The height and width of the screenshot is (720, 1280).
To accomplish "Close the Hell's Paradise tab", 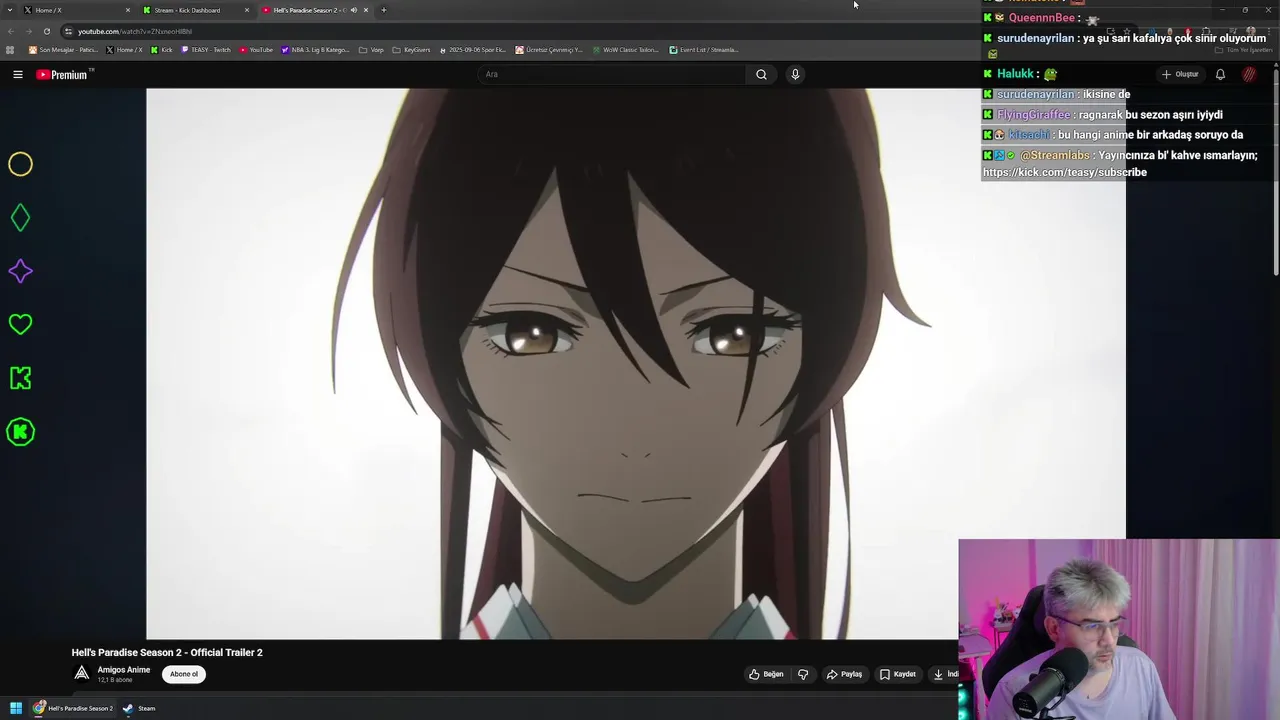I will (366, 10).
